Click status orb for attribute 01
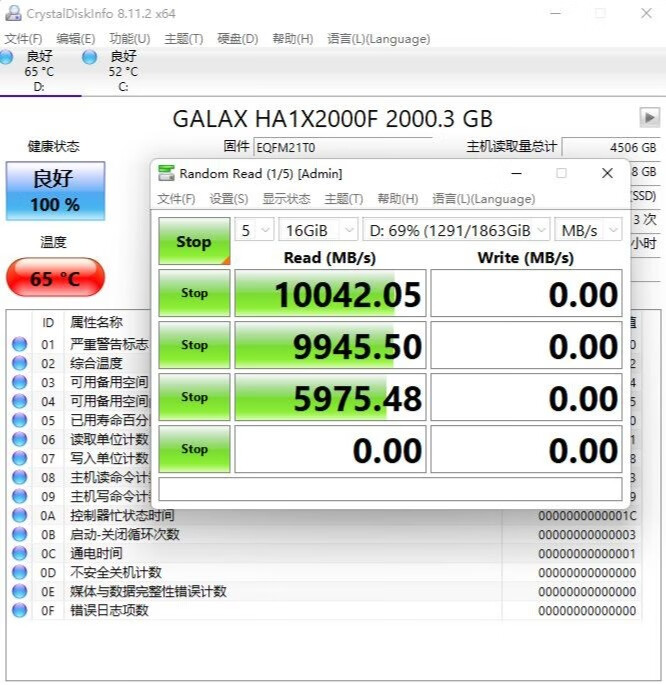 tap(19, 344)
